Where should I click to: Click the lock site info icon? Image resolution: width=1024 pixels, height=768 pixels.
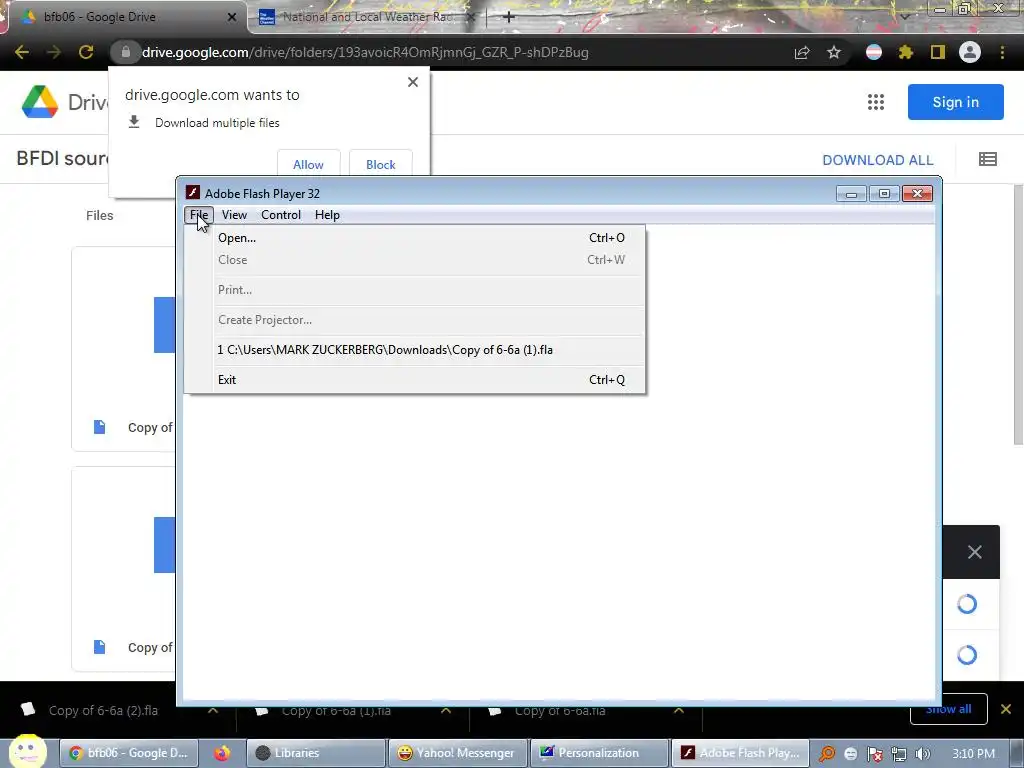[x=125, y=52]
